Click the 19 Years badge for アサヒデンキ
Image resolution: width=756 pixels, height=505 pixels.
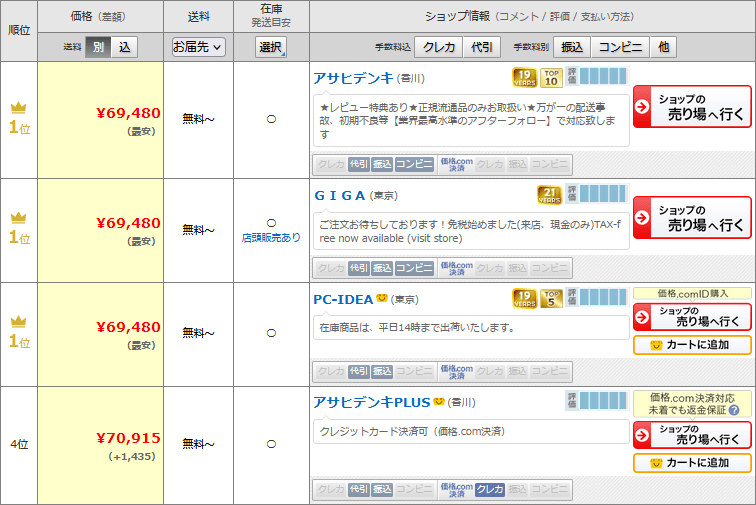[x=525, y=77]
